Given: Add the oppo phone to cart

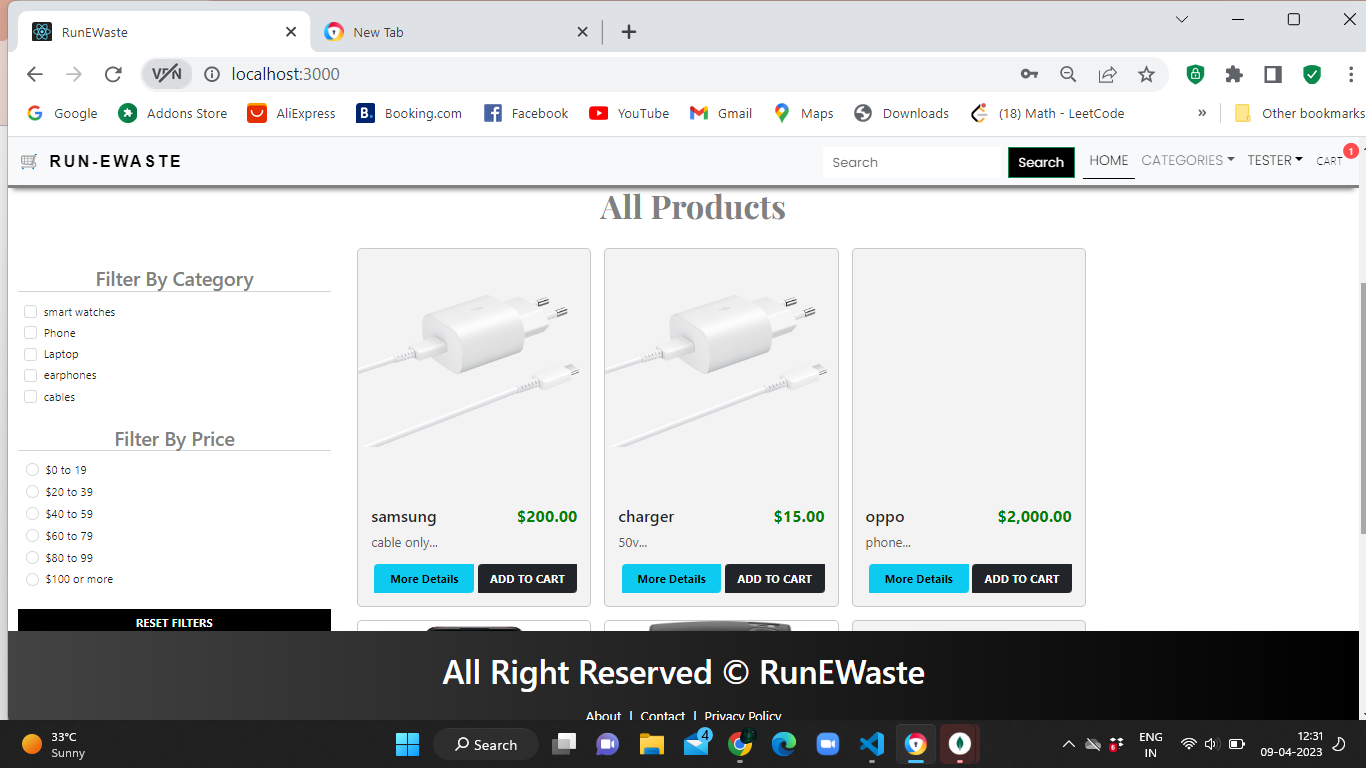Looking at the screenshot, I should (1022, 579).
